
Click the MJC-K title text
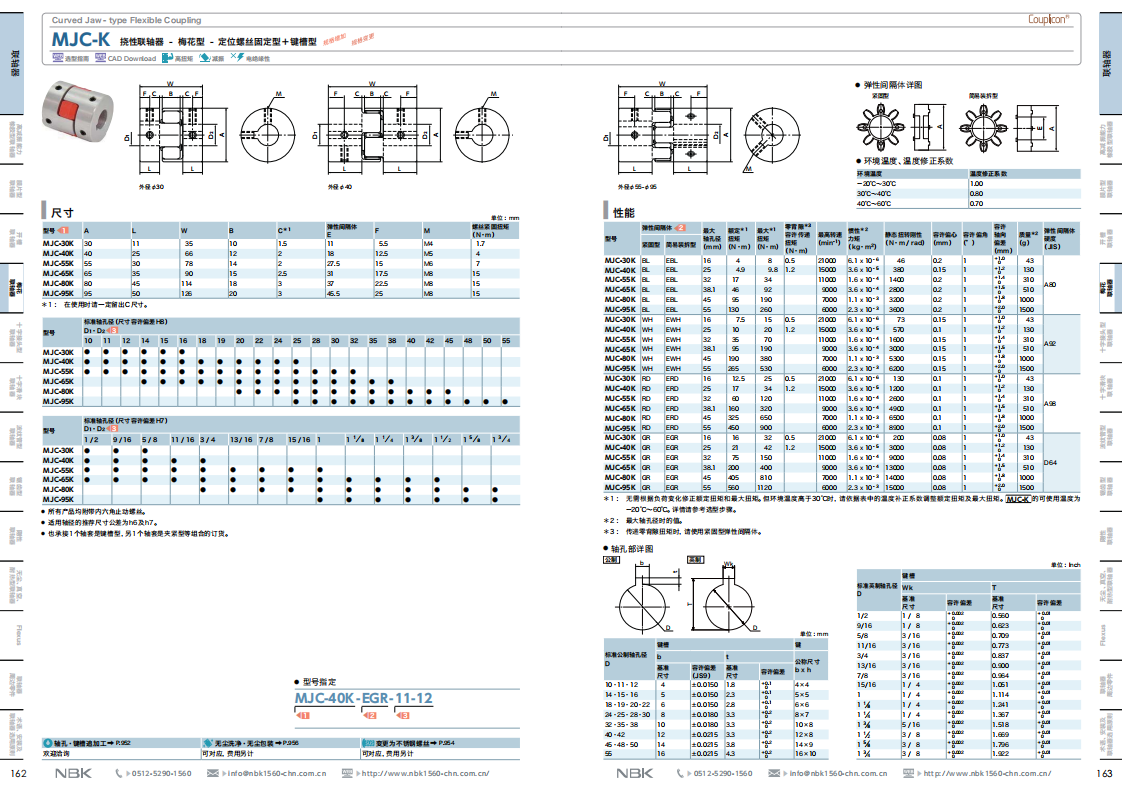pos(81,39)
